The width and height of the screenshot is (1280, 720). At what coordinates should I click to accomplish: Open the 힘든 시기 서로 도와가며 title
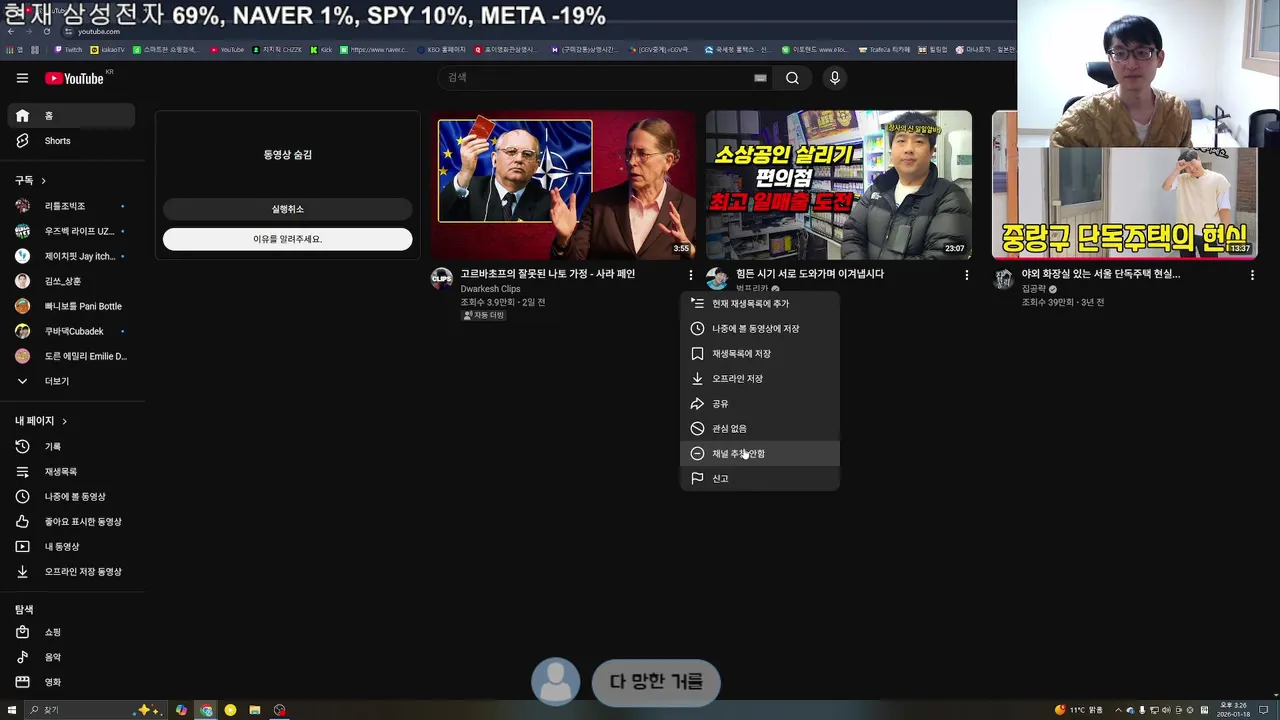pos(810,274)
